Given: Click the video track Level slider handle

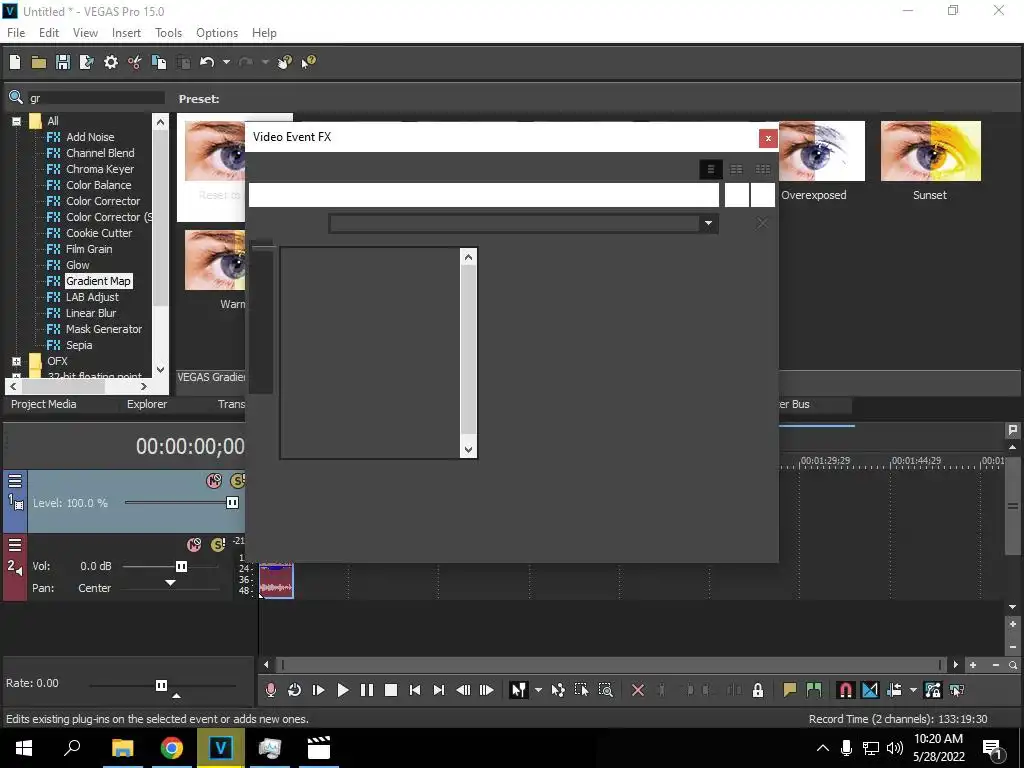Looking at the screenshot, I should (232, 503).
